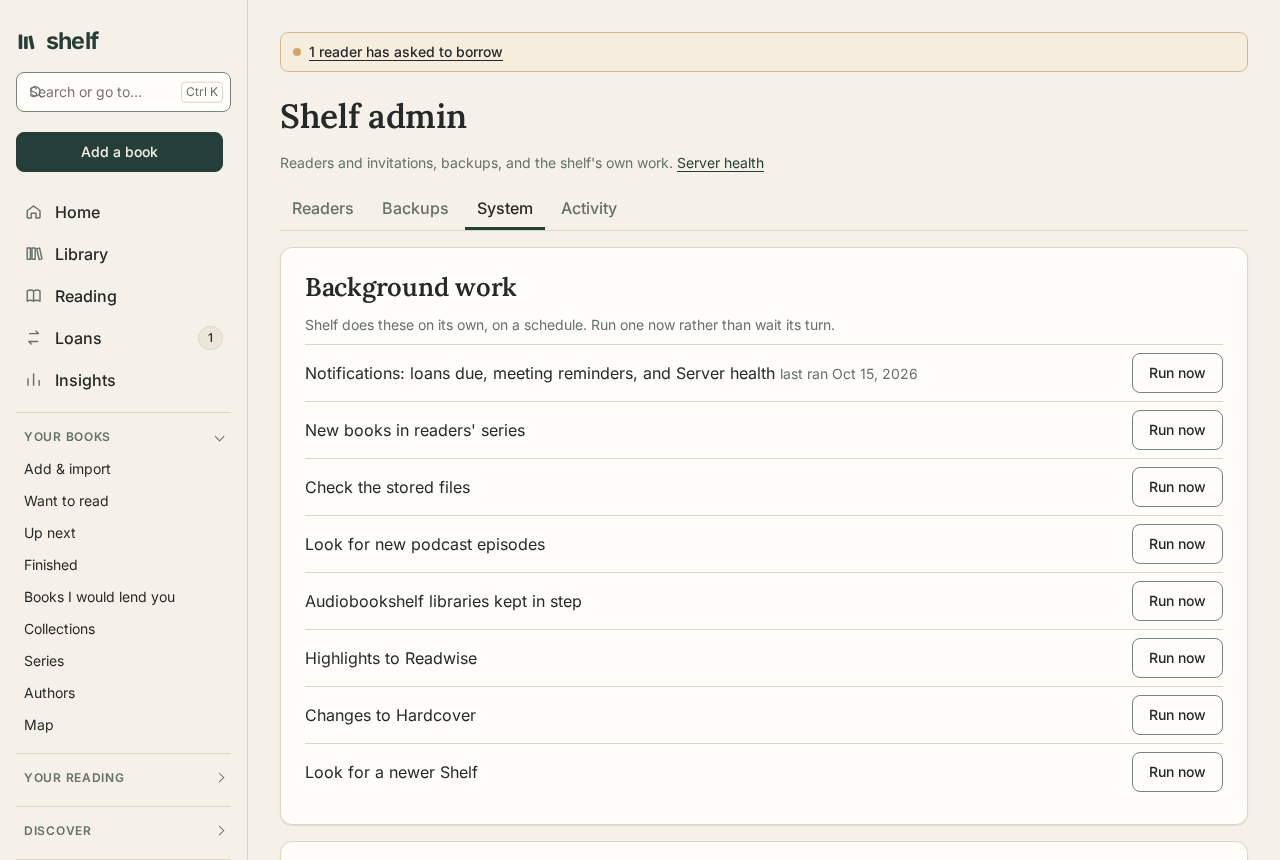Browse Series in the sidebar

click(x=44, y=661)
